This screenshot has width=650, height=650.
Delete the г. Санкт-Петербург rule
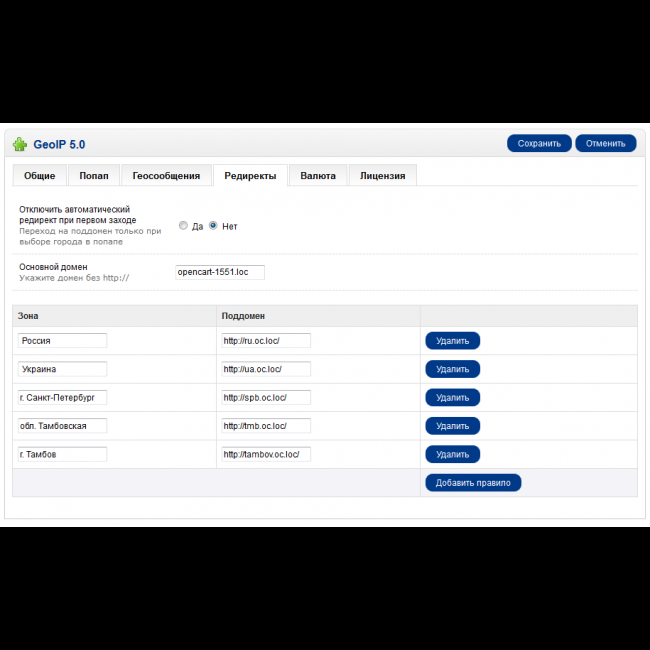(x=452, y=397)
